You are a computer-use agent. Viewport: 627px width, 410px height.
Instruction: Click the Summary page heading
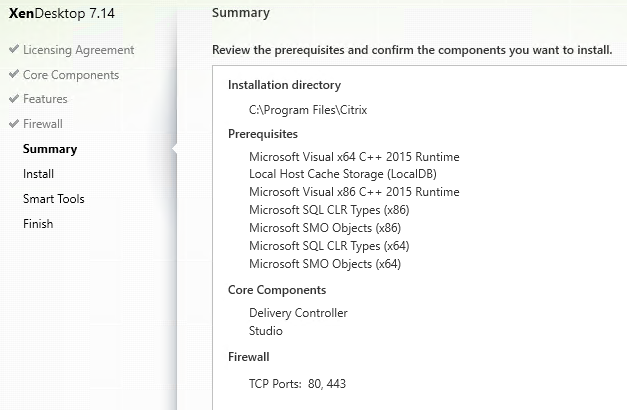(241, 13)
